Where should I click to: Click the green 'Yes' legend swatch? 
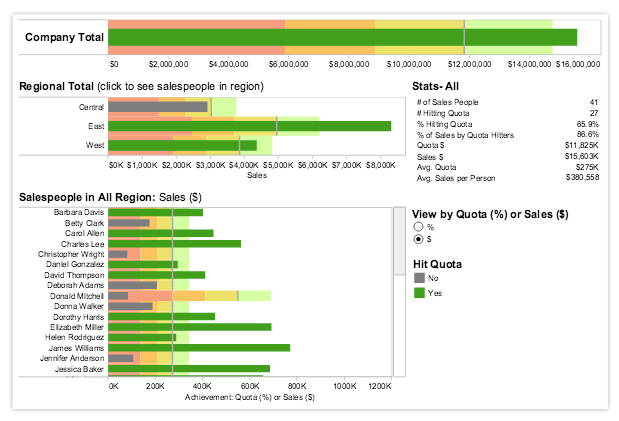coord(420,291)
